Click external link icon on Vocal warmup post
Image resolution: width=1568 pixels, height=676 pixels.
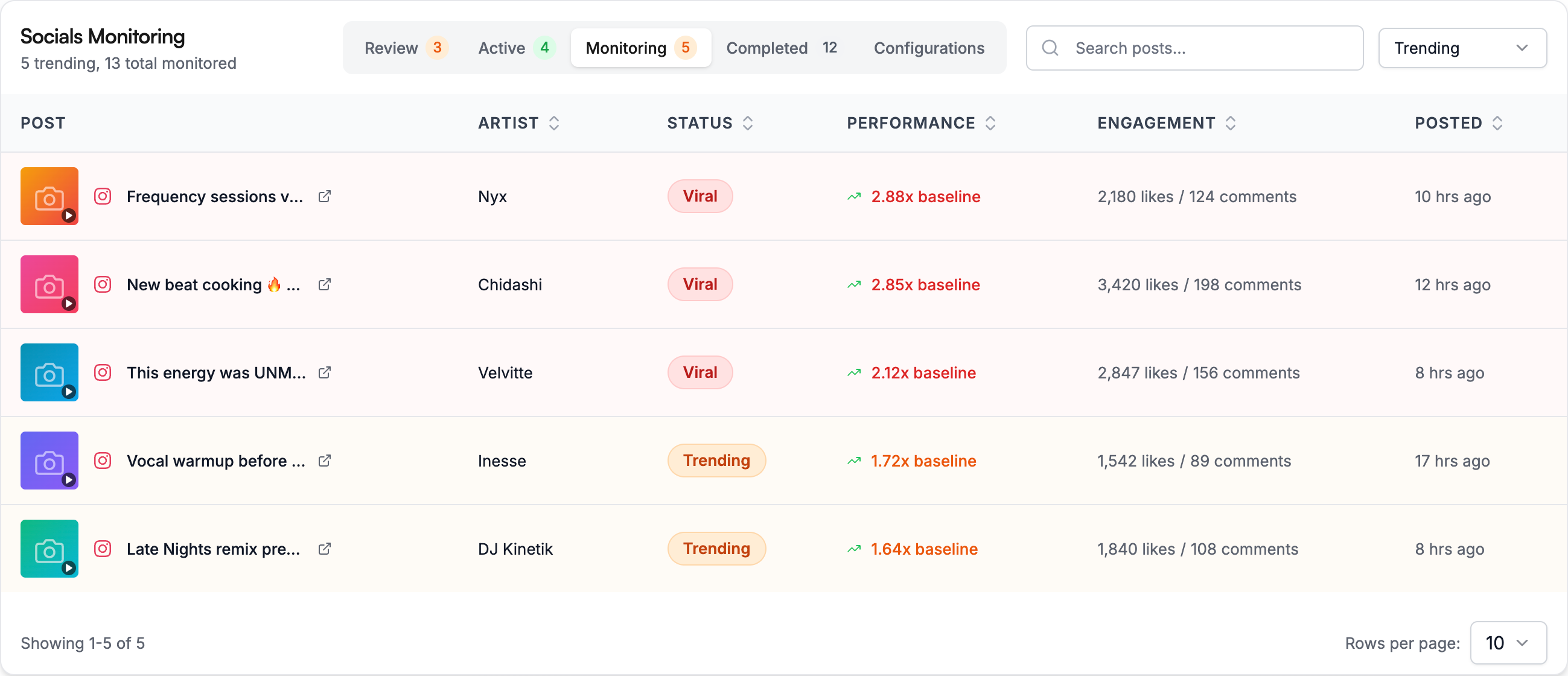(x=325, y=461)
